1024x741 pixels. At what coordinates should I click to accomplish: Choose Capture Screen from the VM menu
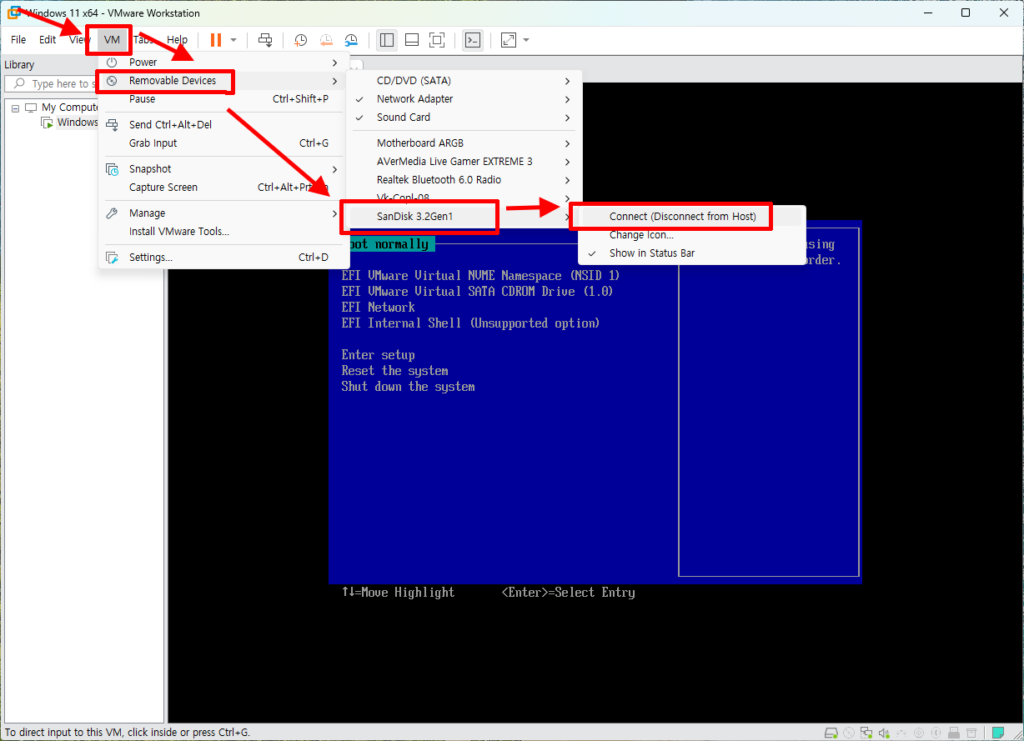click(x=221, y=187)
